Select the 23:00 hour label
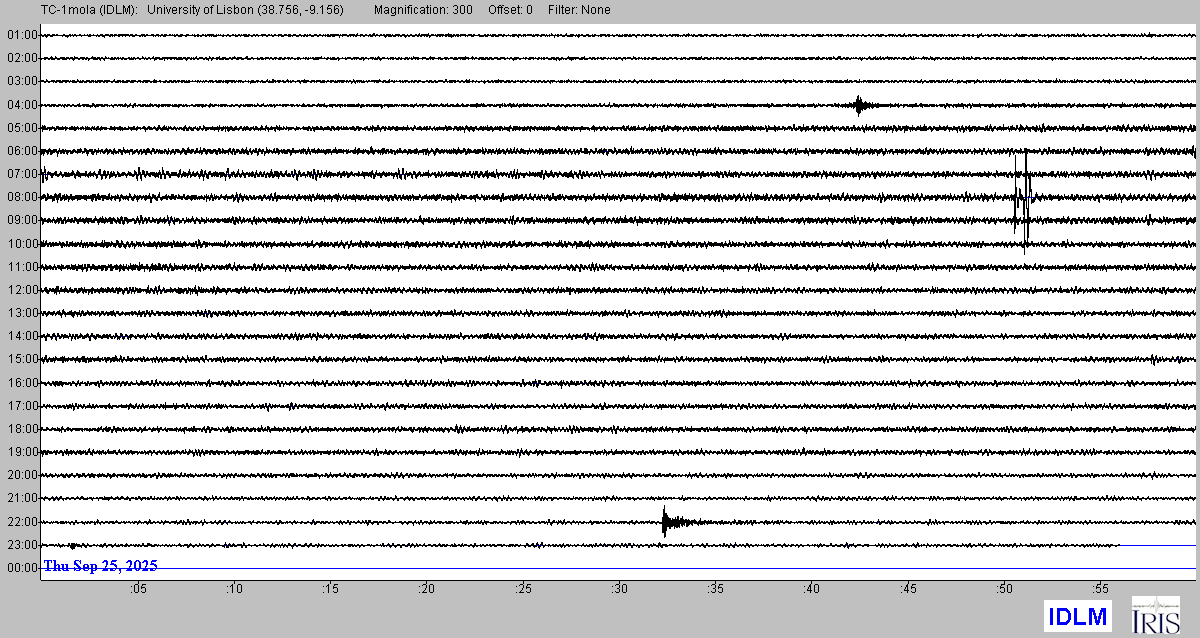 22,545
